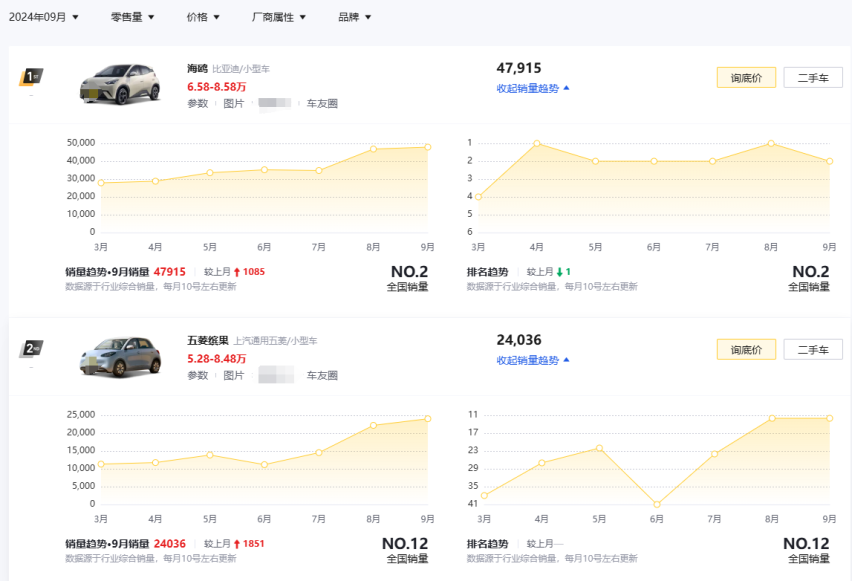Click the red up arrow beside 1085
Image resolution: width=852 pixels, height=581 pixels.
click(237, 272)
